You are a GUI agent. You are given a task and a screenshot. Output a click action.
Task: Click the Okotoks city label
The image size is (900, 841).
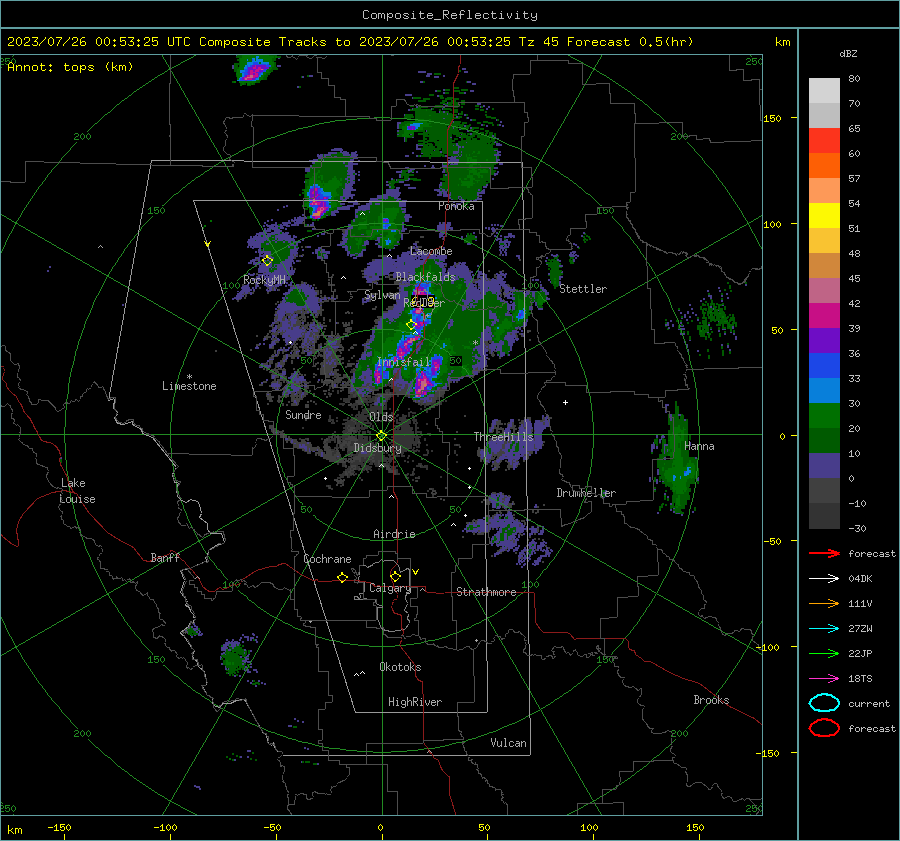pos(400,667)
